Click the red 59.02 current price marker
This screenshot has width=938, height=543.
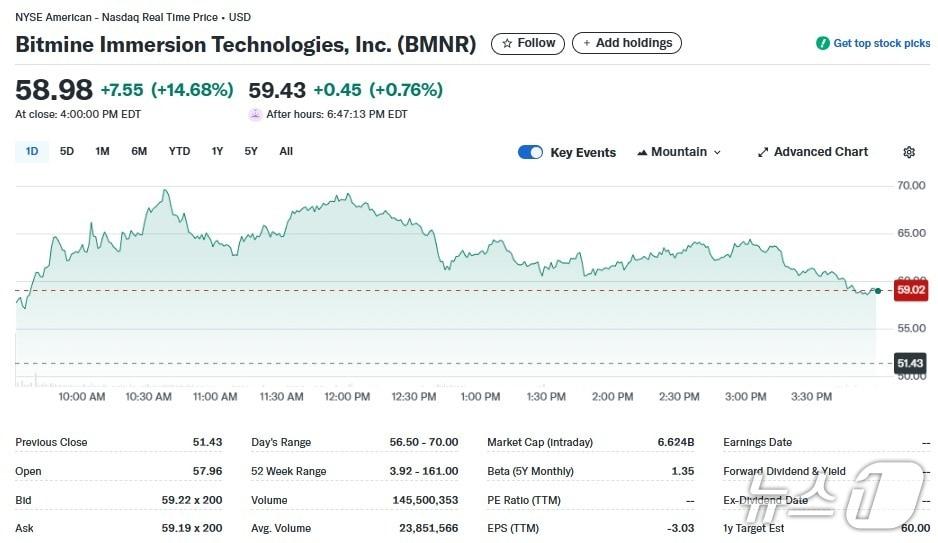pyautogui.click(x=909, y=290)
